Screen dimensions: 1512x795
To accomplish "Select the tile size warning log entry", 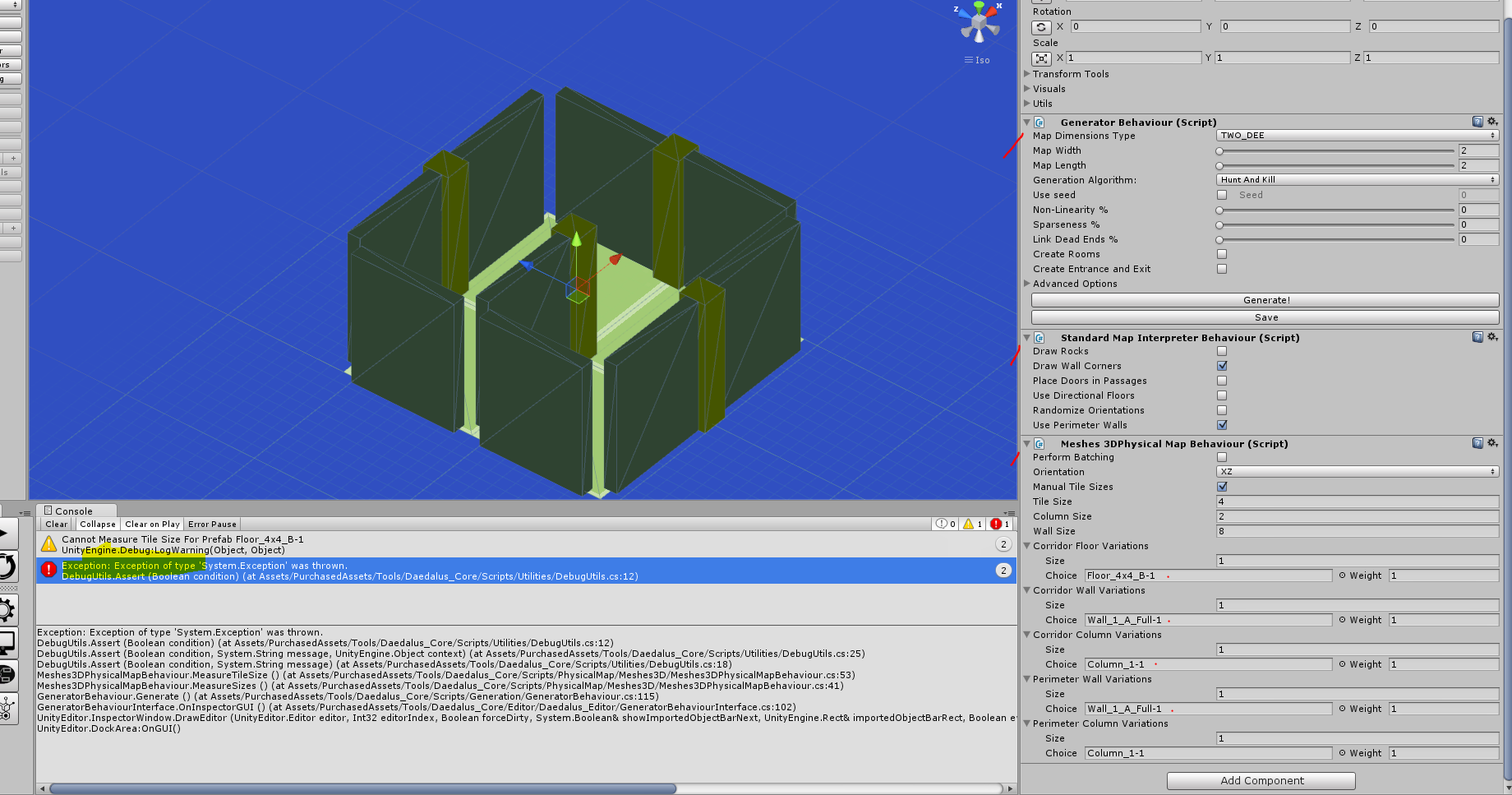I will pos(526,544).
